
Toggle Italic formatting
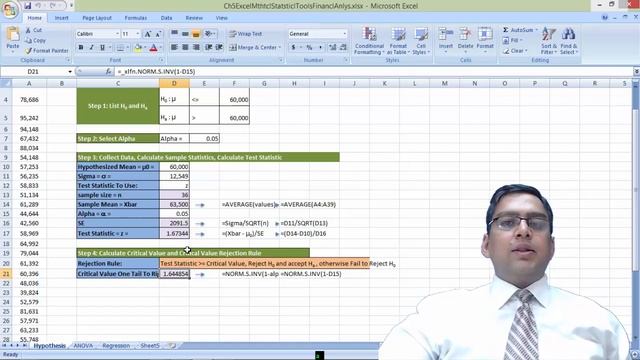[x=91, y=48]
